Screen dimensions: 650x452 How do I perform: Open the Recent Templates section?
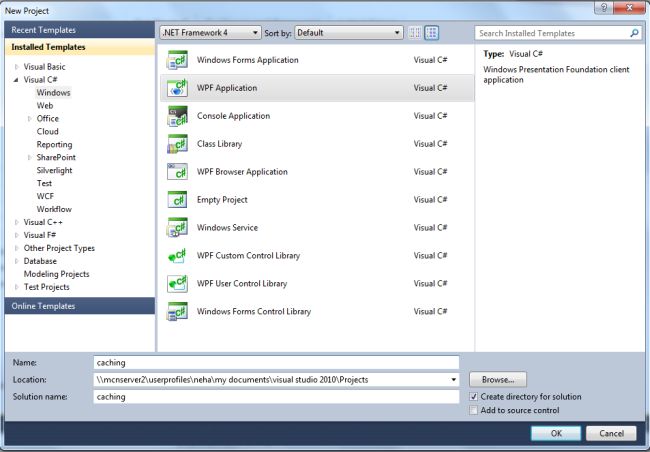[80, 30]
